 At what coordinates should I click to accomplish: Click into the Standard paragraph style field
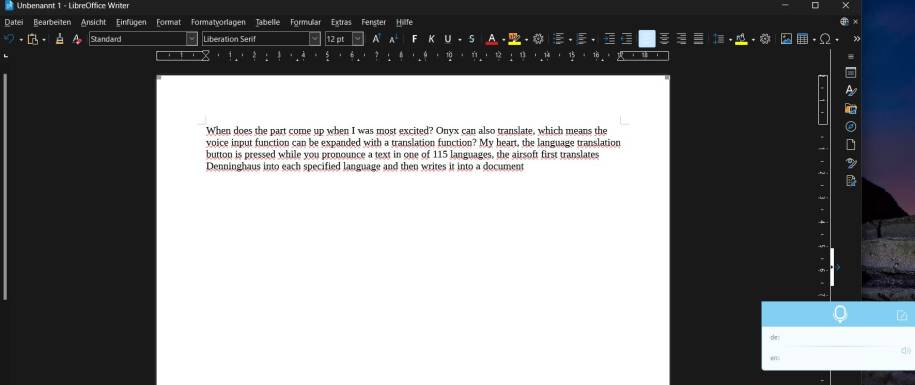[138, 39]
